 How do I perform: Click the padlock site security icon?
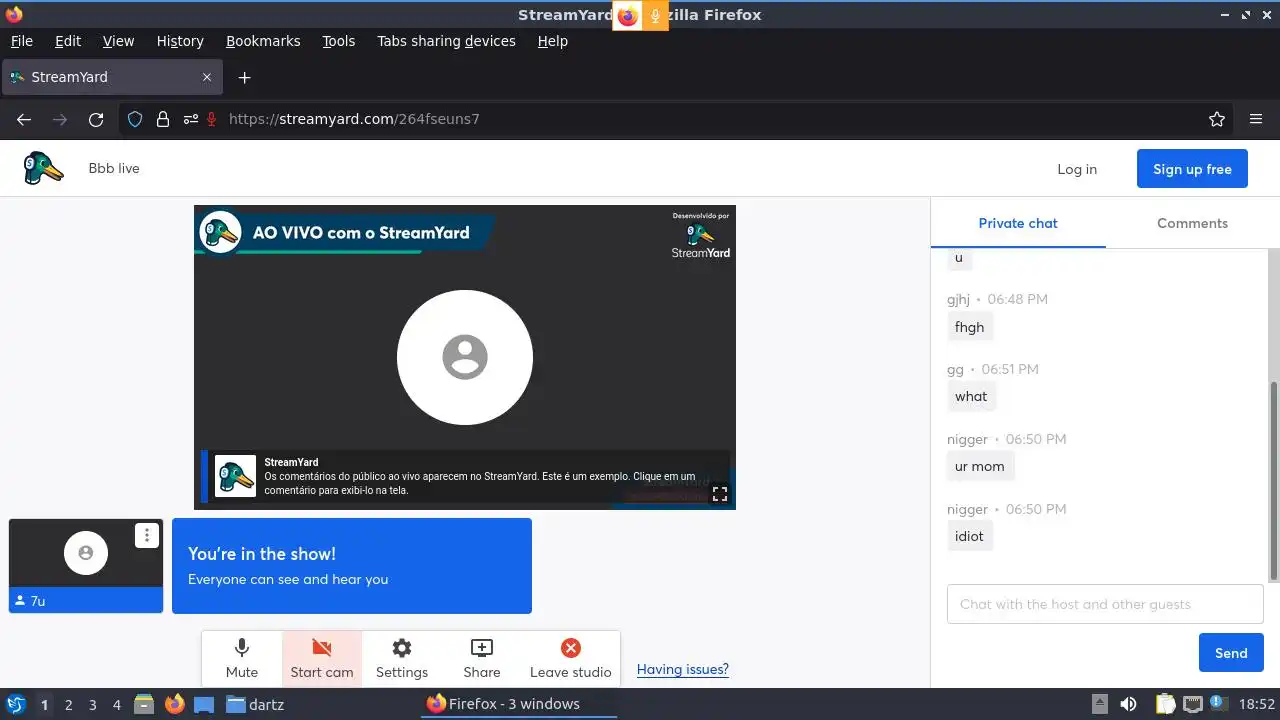pyautogui.click(x=163, y=119)
